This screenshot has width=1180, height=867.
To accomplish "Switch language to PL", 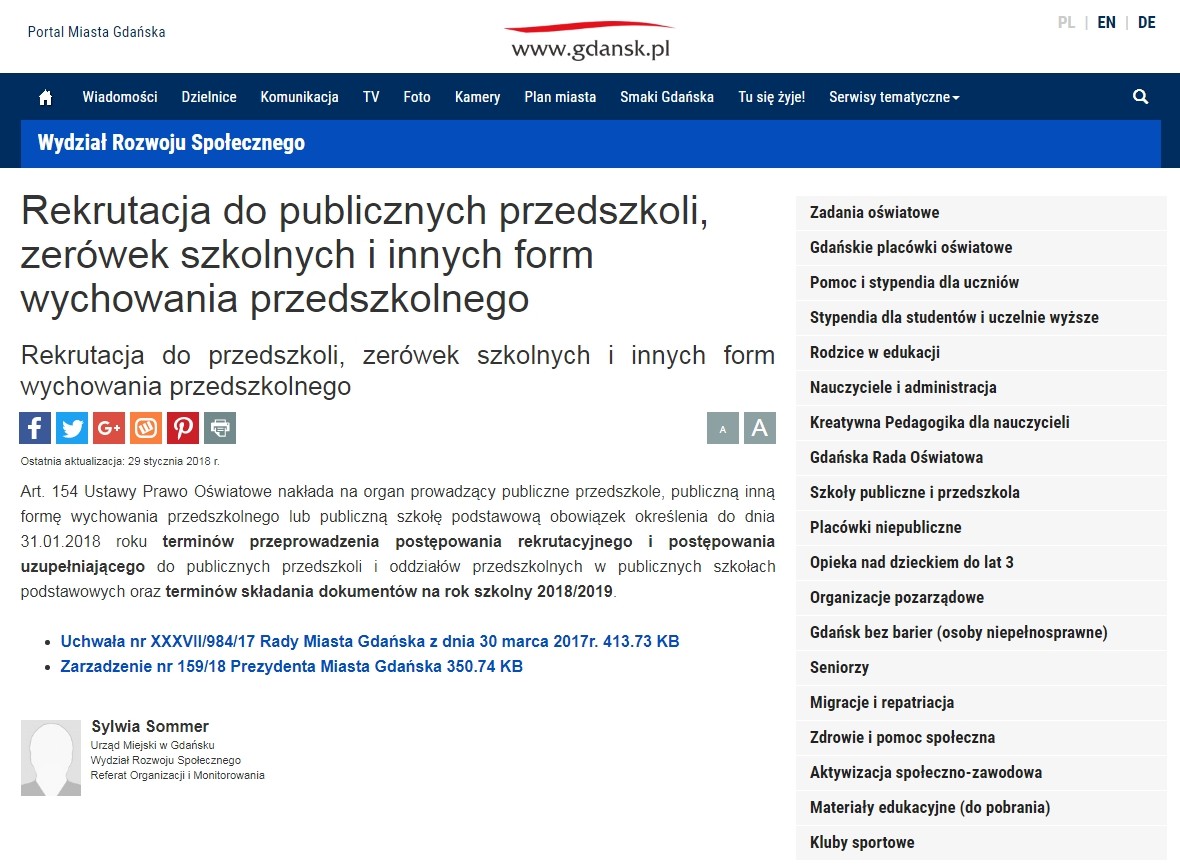I will click(1066, 23).
